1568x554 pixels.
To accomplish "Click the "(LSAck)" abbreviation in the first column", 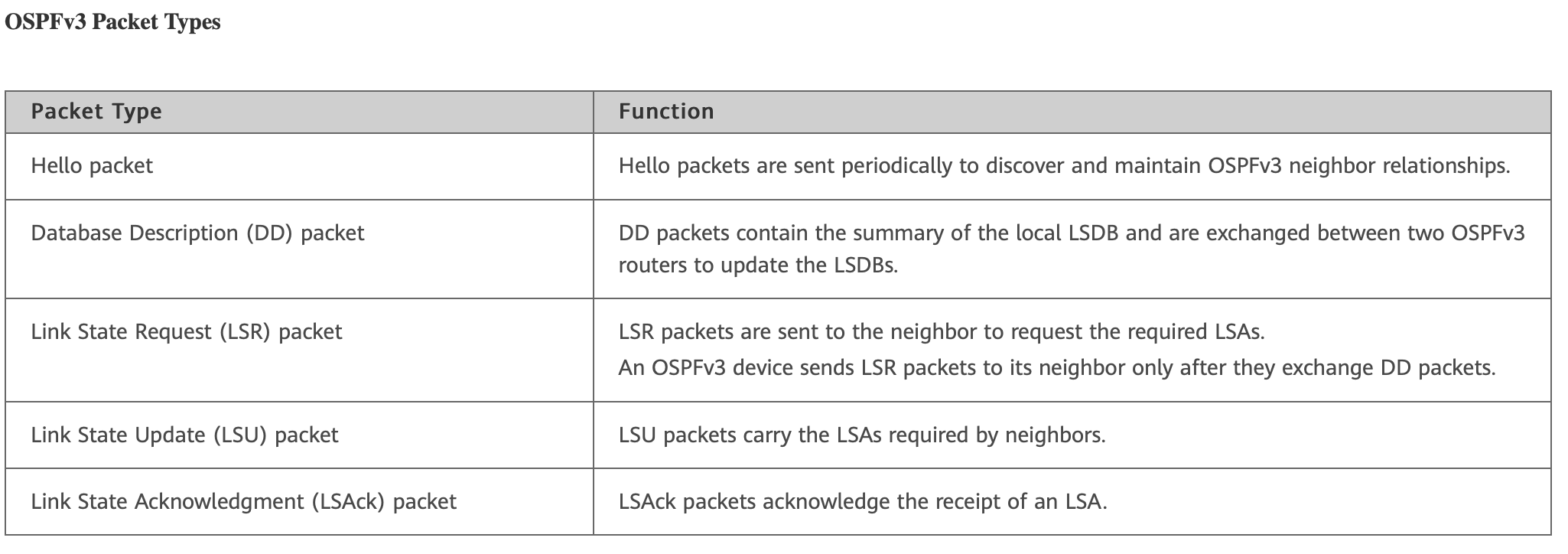I will (347, 501).
